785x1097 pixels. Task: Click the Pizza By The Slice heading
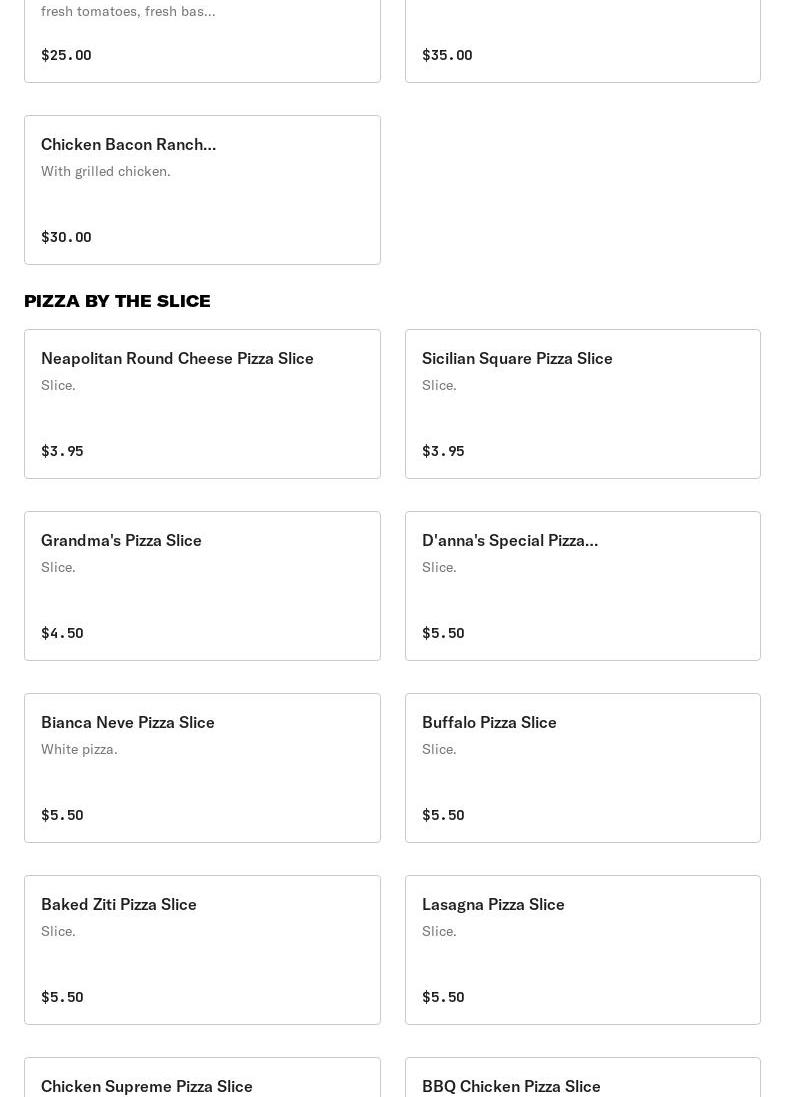click(x=117, y=301)
